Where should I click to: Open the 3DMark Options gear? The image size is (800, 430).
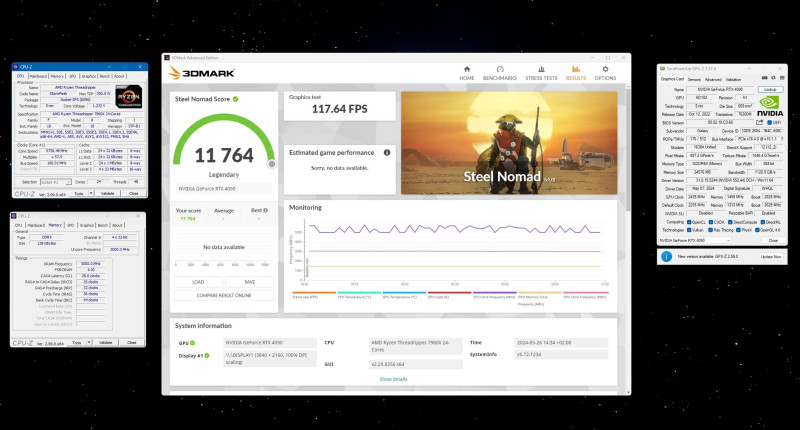tap(605, 73)
